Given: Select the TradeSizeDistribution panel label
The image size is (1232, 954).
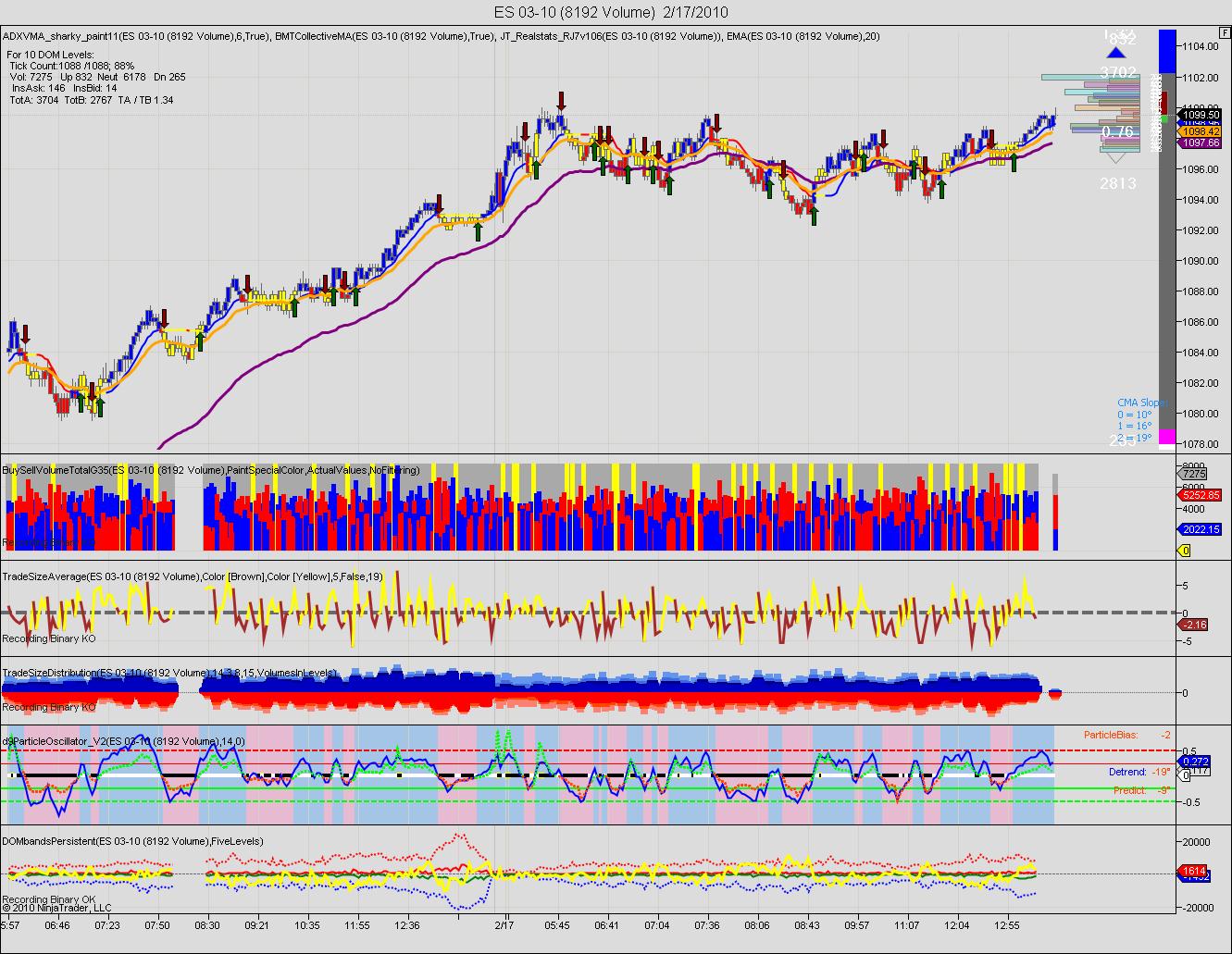Looking at the screenshot, I should 169,673.
